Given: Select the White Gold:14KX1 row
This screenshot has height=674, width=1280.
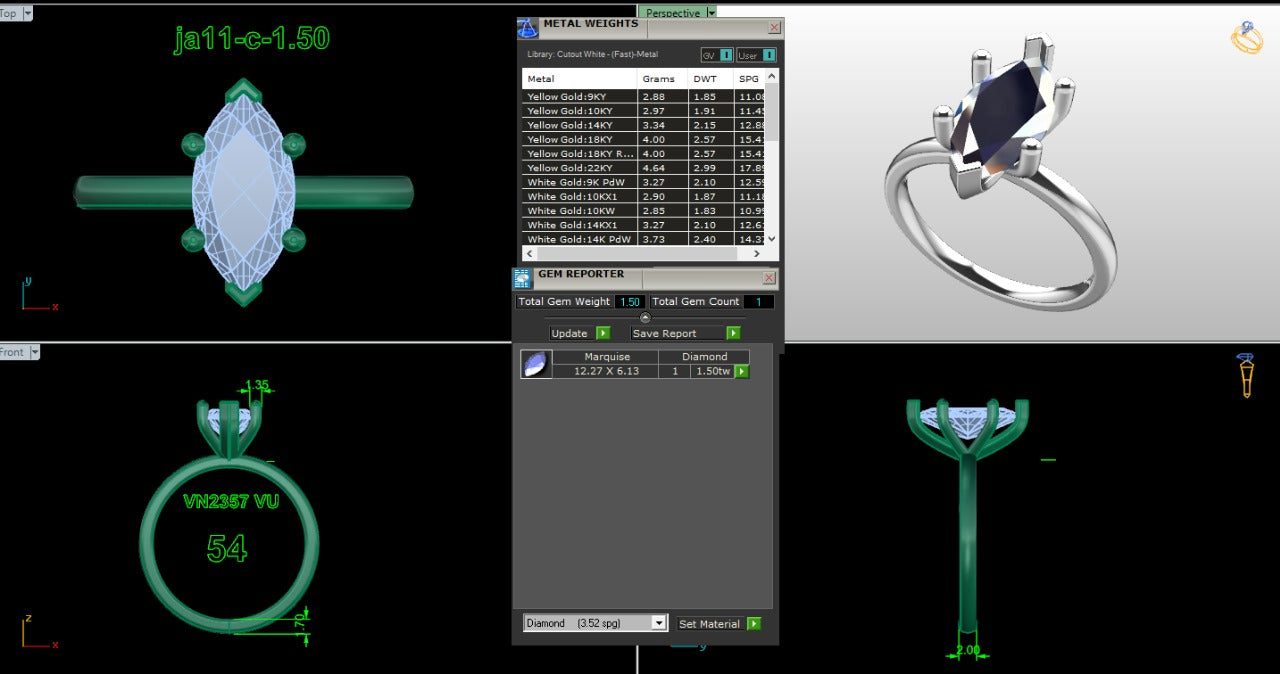Looking at the screenshot, I should click(644, 225).
